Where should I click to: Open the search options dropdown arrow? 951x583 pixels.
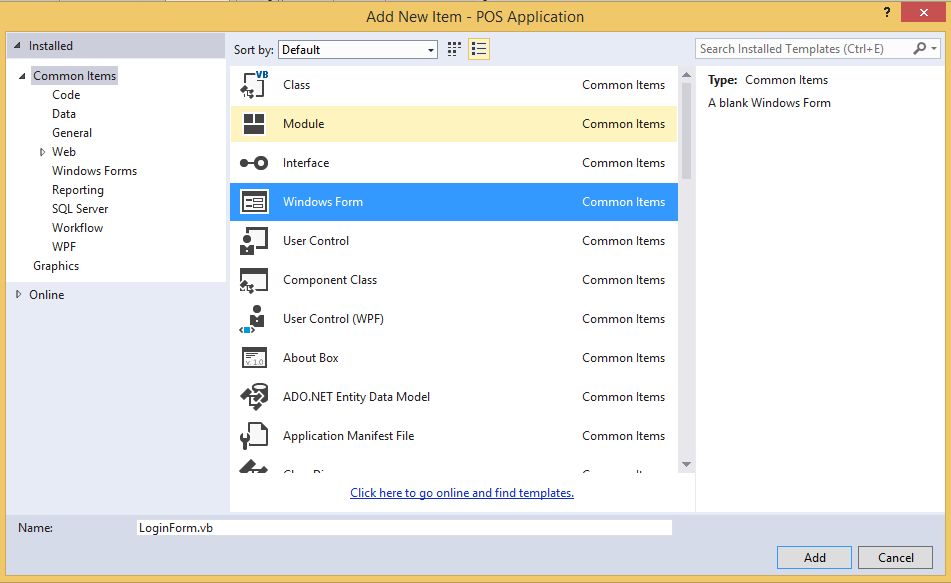934,49
